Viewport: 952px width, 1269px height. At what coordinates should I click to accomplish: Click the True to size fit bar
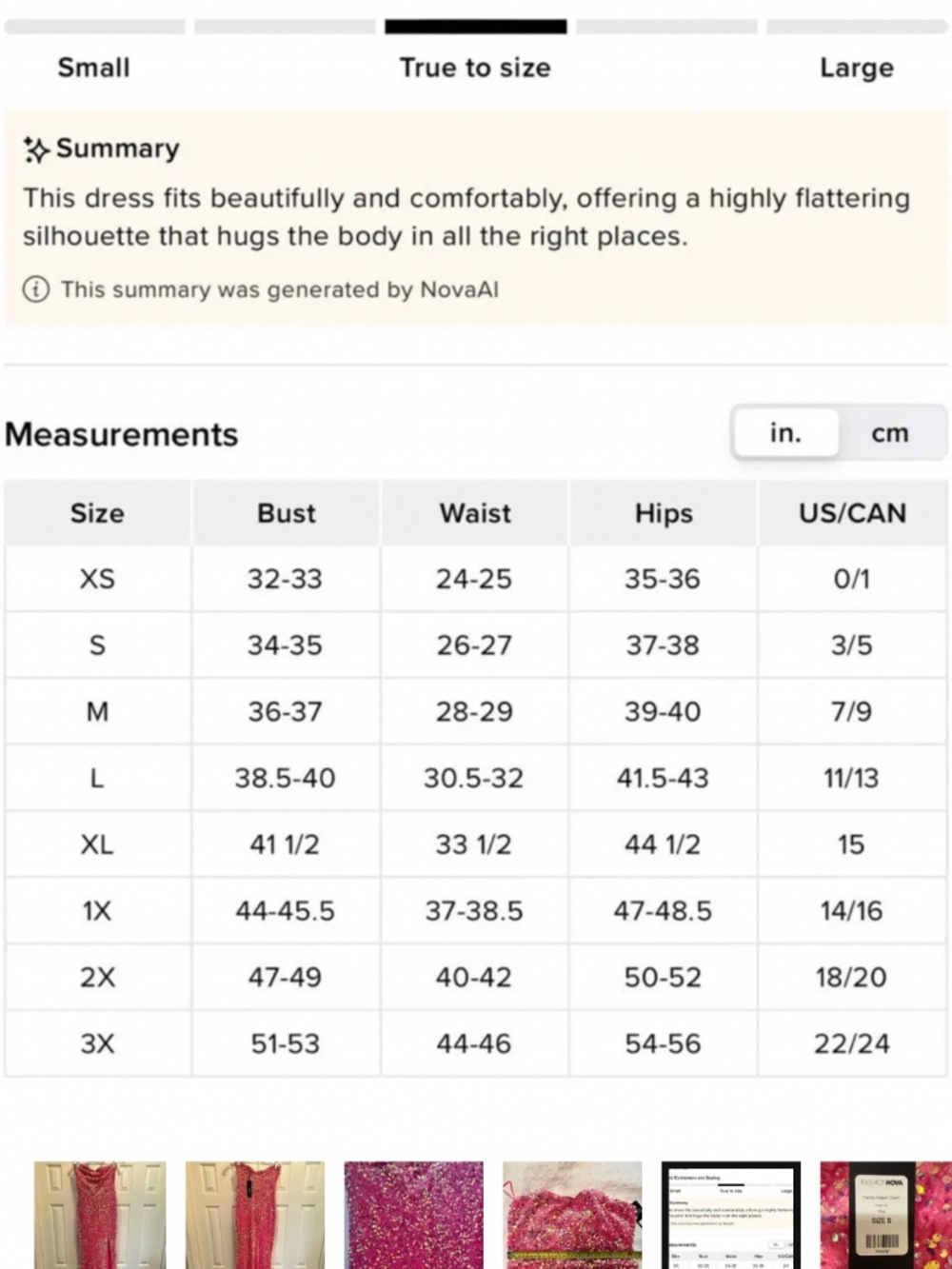click(x=475, y=27)
